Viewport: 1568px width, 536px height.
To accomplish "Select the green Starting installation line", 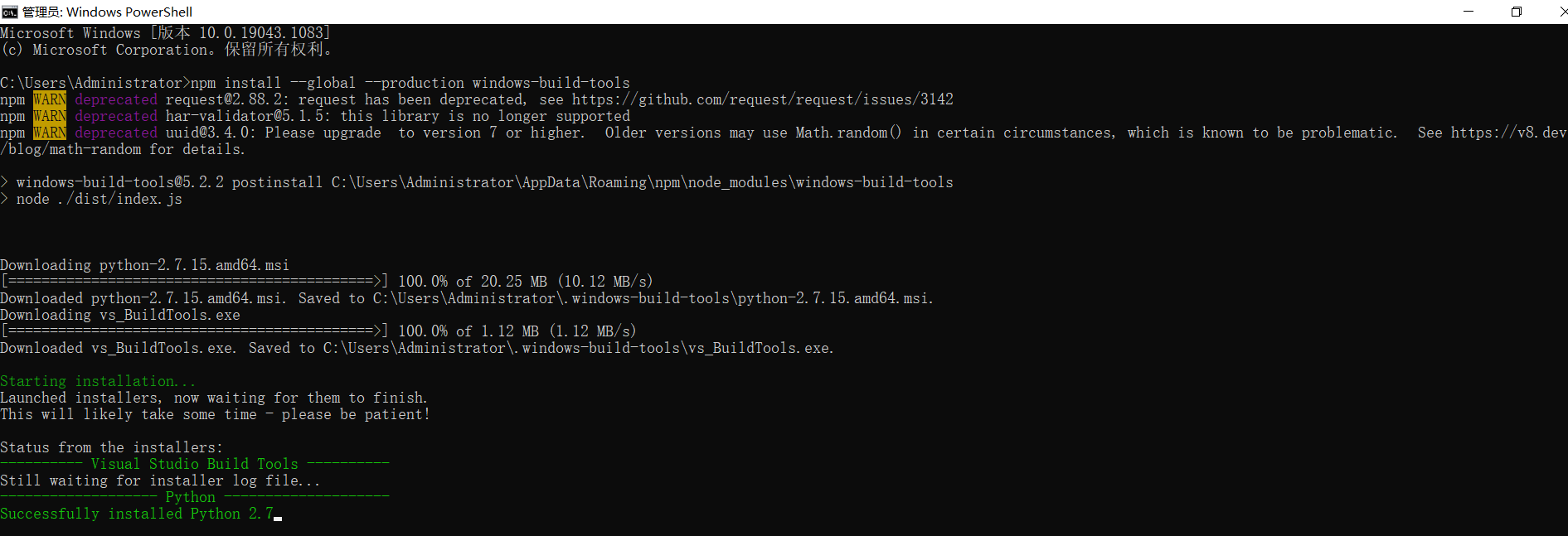I will [98, 381].
